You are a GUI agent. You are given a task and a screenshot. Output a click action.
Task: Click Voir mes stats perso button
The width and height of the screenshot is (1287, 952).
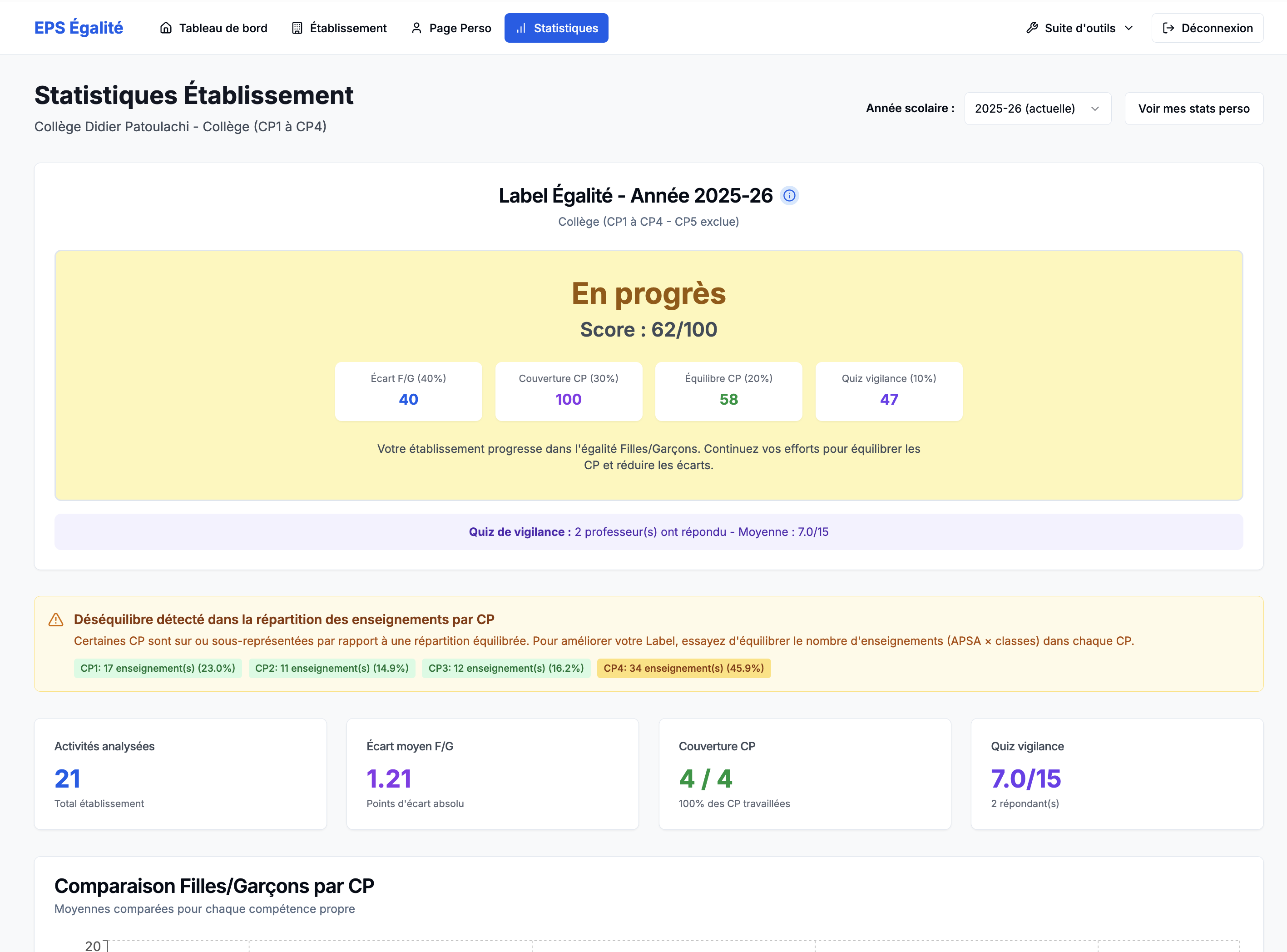[1193, 109]
